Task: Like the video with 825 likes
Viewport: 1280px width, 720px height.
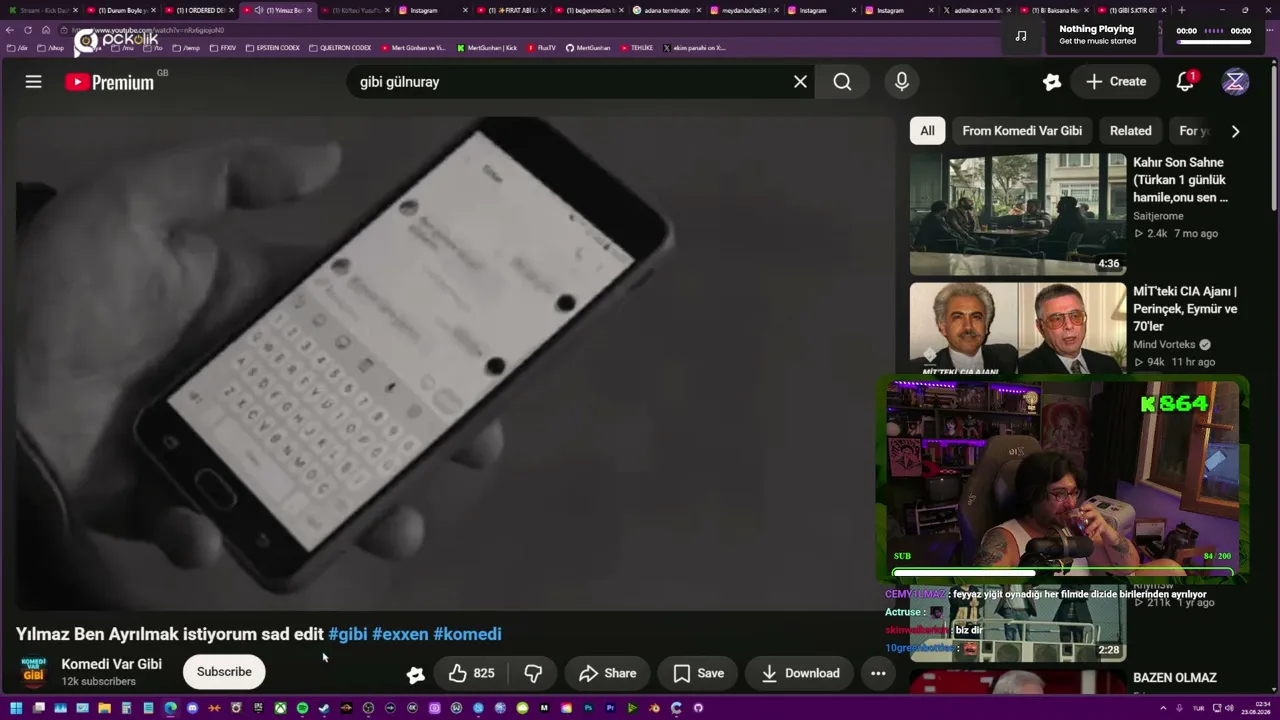Action: [x=471, y=674]
